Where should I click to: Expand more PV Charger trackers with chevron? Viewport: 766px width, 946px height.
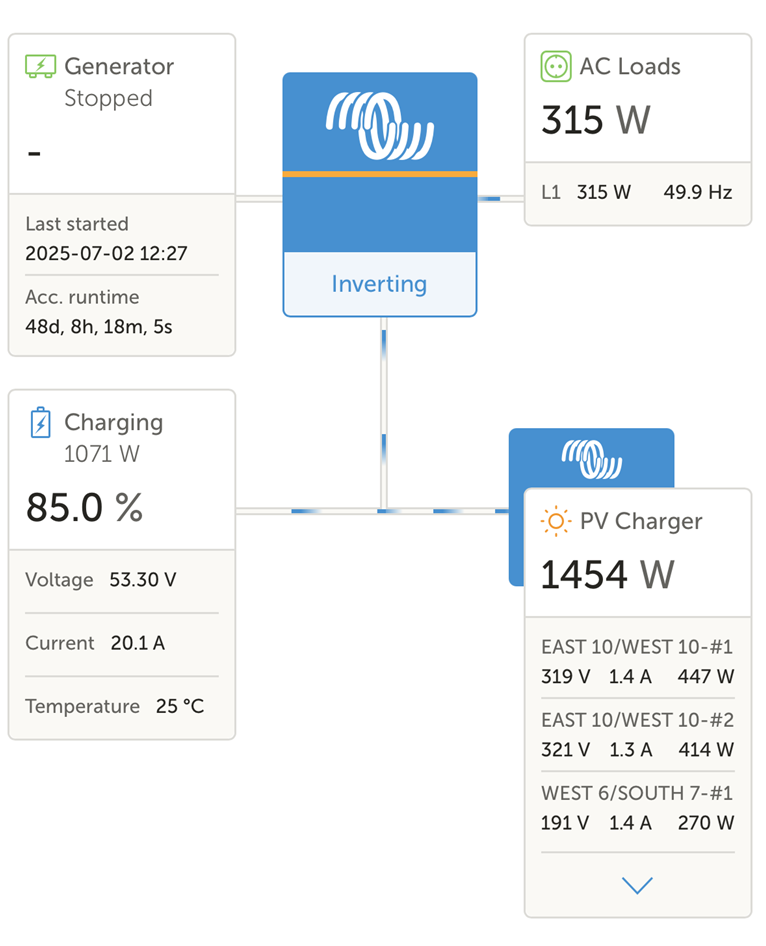pos(637,885)
